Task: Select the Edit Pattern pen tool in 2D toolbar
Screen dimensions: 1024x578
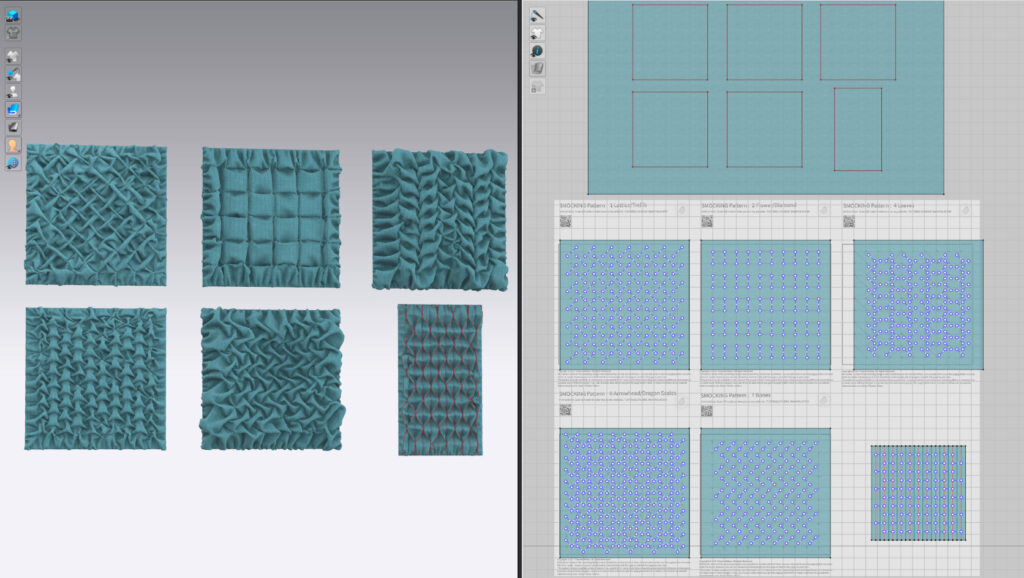Action: point(537,13)
